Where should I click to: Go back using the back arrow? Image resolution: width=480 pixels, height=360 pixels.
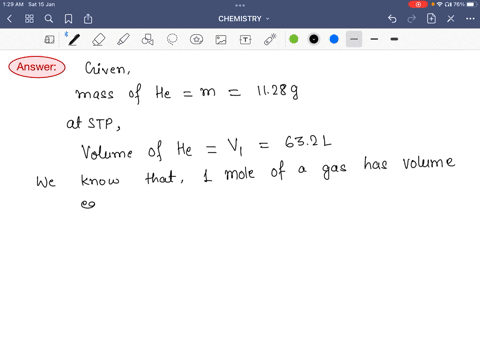9,19
